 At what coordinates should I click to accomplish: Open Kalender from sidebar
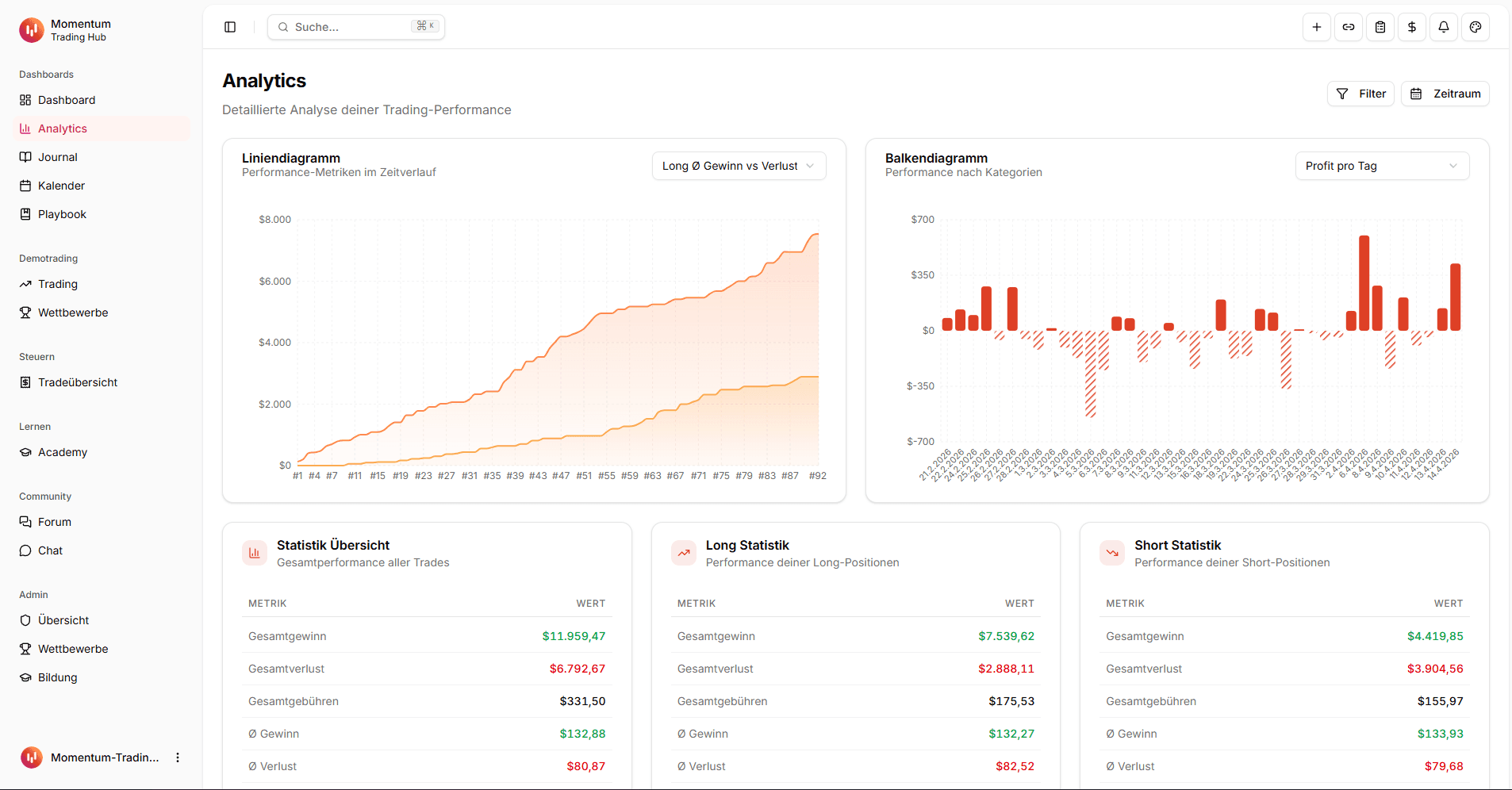102,186
